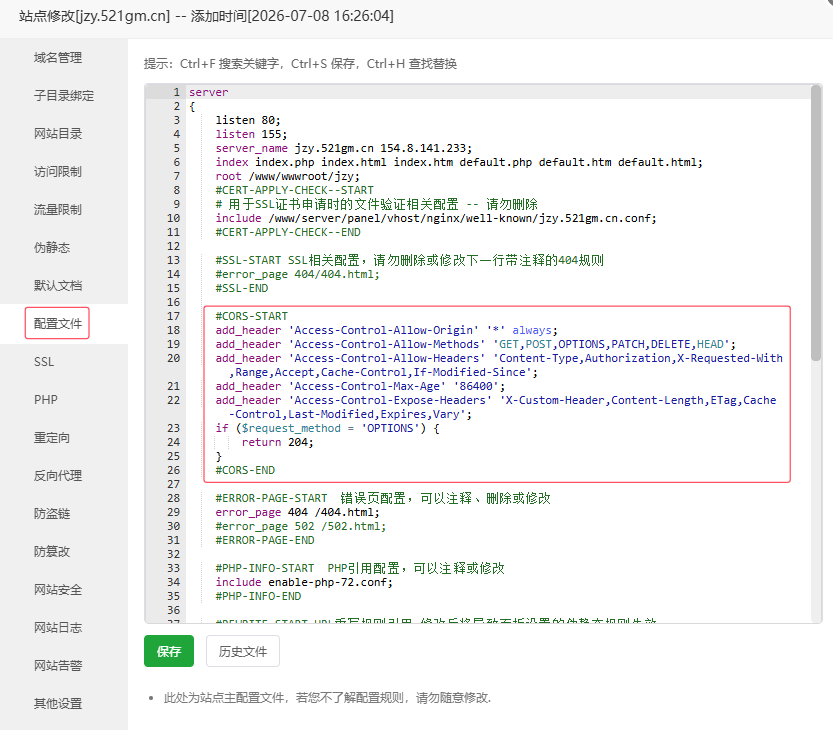This screenshot has width=833, height=730.
Task: Click the #ERROR-PAGE-START comment line
Action: pos(382,498)
